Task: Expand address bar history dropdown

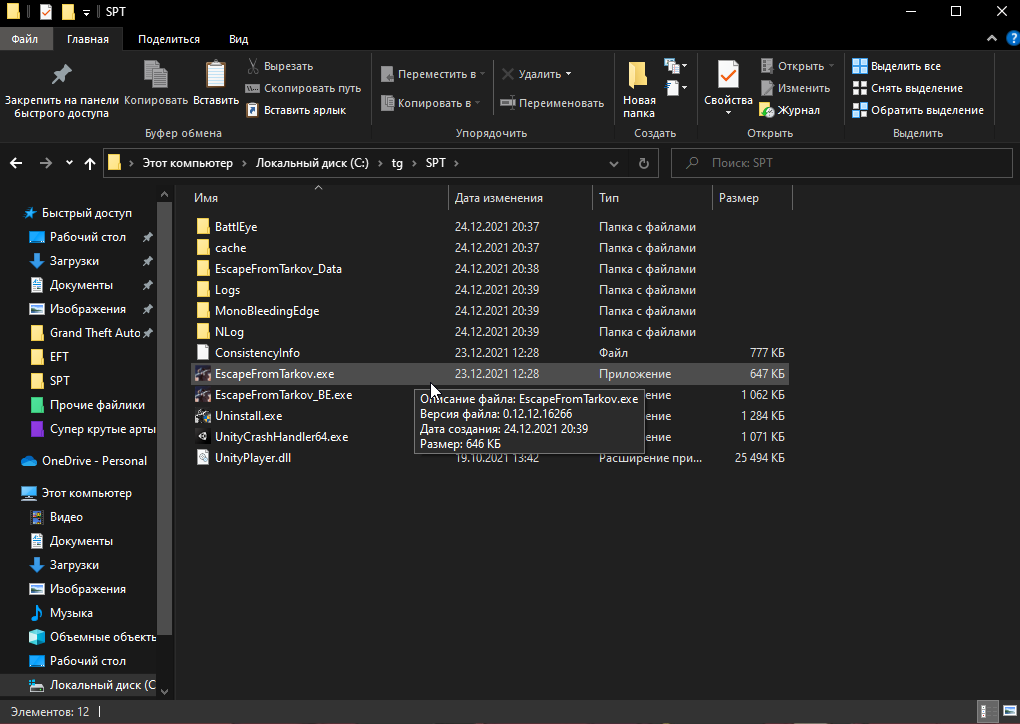Action: tap(613, 163)
